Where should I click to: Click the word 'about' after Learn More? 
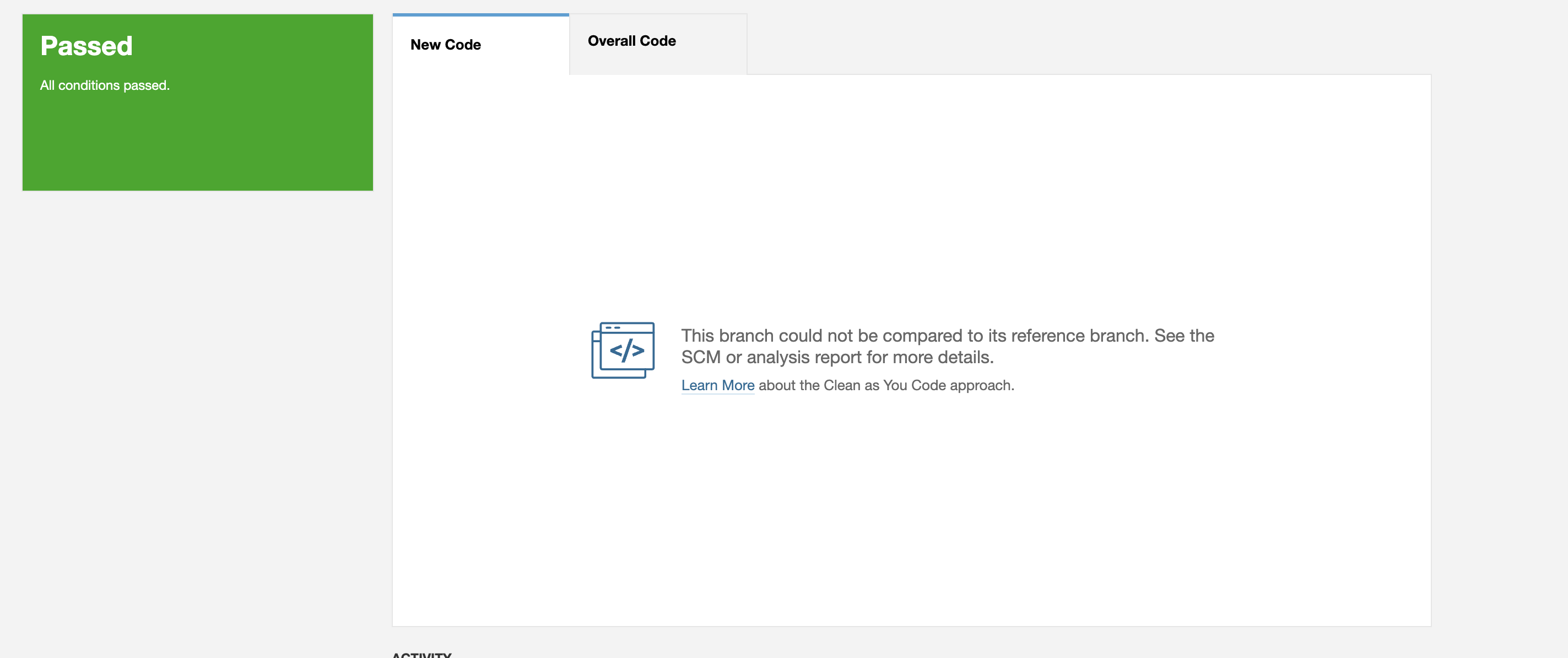click(776, 386)
